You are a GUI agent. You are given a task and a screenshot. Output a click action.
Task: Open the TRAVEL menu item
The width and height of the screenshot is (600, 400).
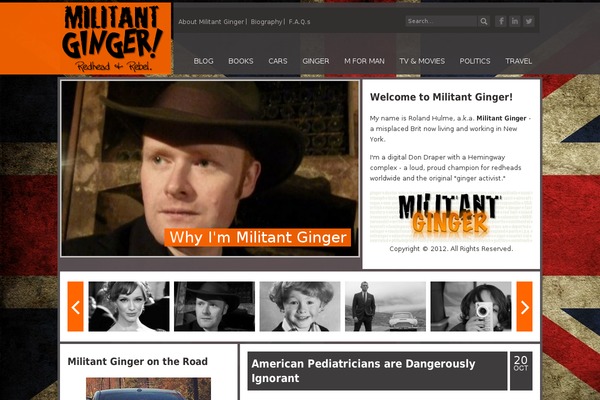[518, 61]
